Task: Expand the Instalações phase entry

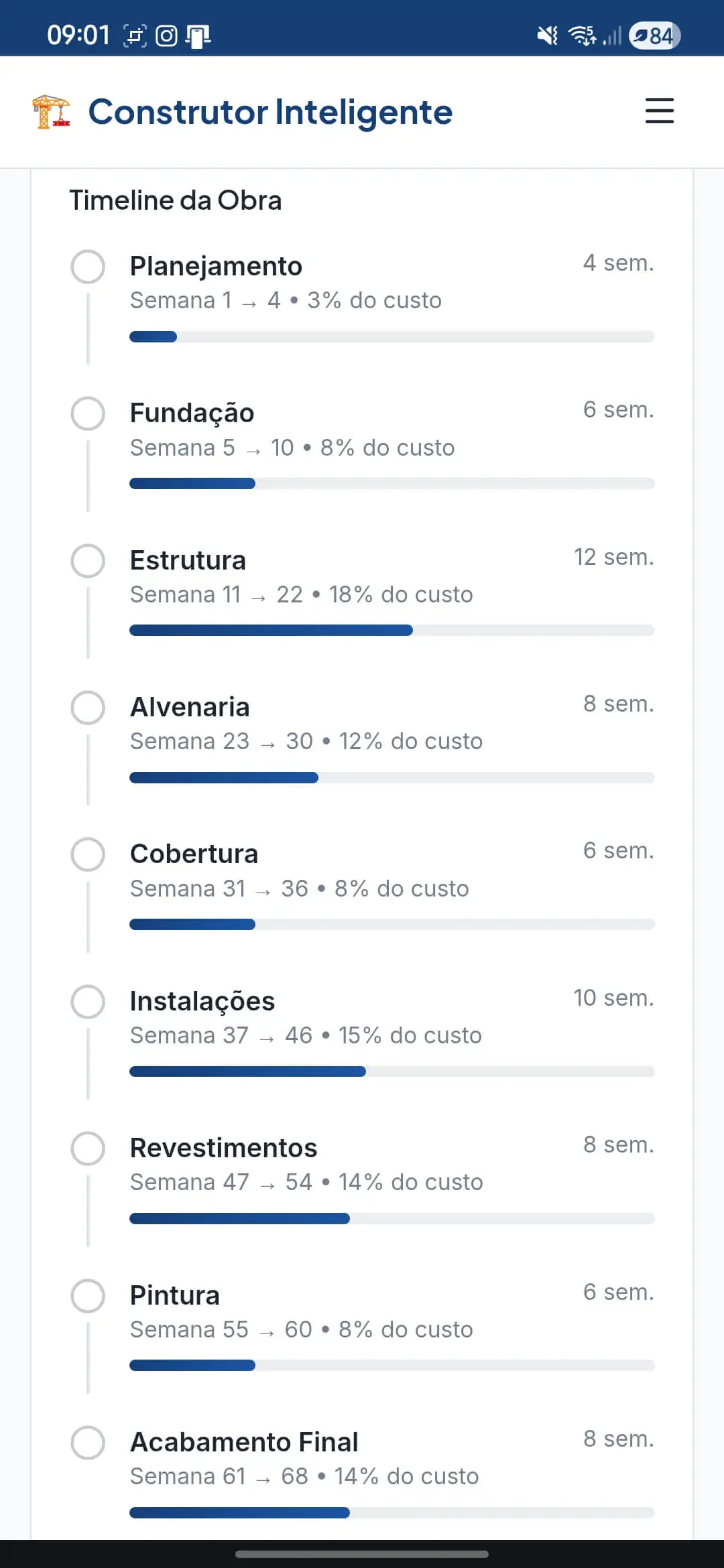Action: 202,1002
